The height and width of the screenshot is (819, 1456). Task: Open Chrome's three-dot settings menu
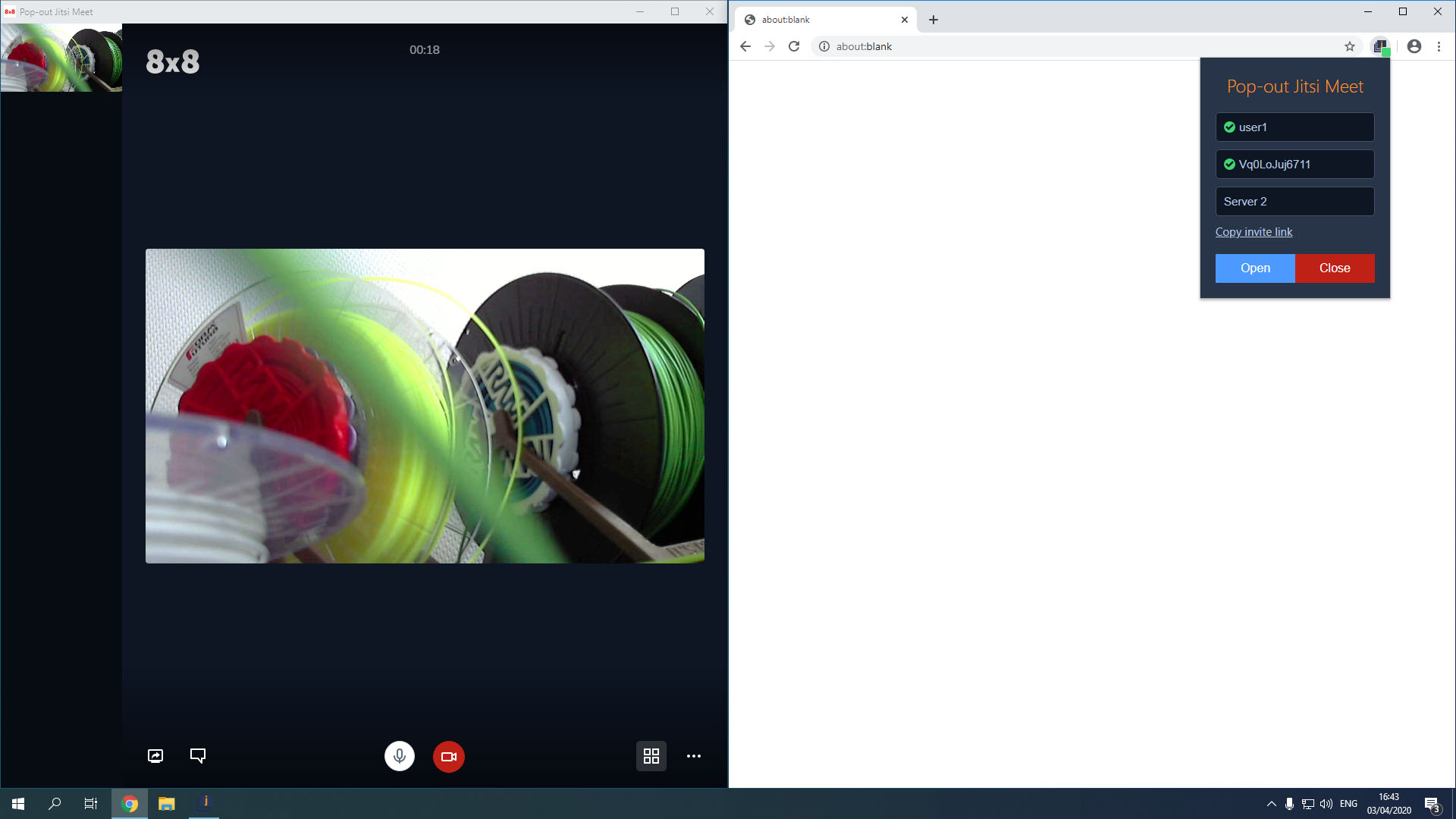(1439, 46)
